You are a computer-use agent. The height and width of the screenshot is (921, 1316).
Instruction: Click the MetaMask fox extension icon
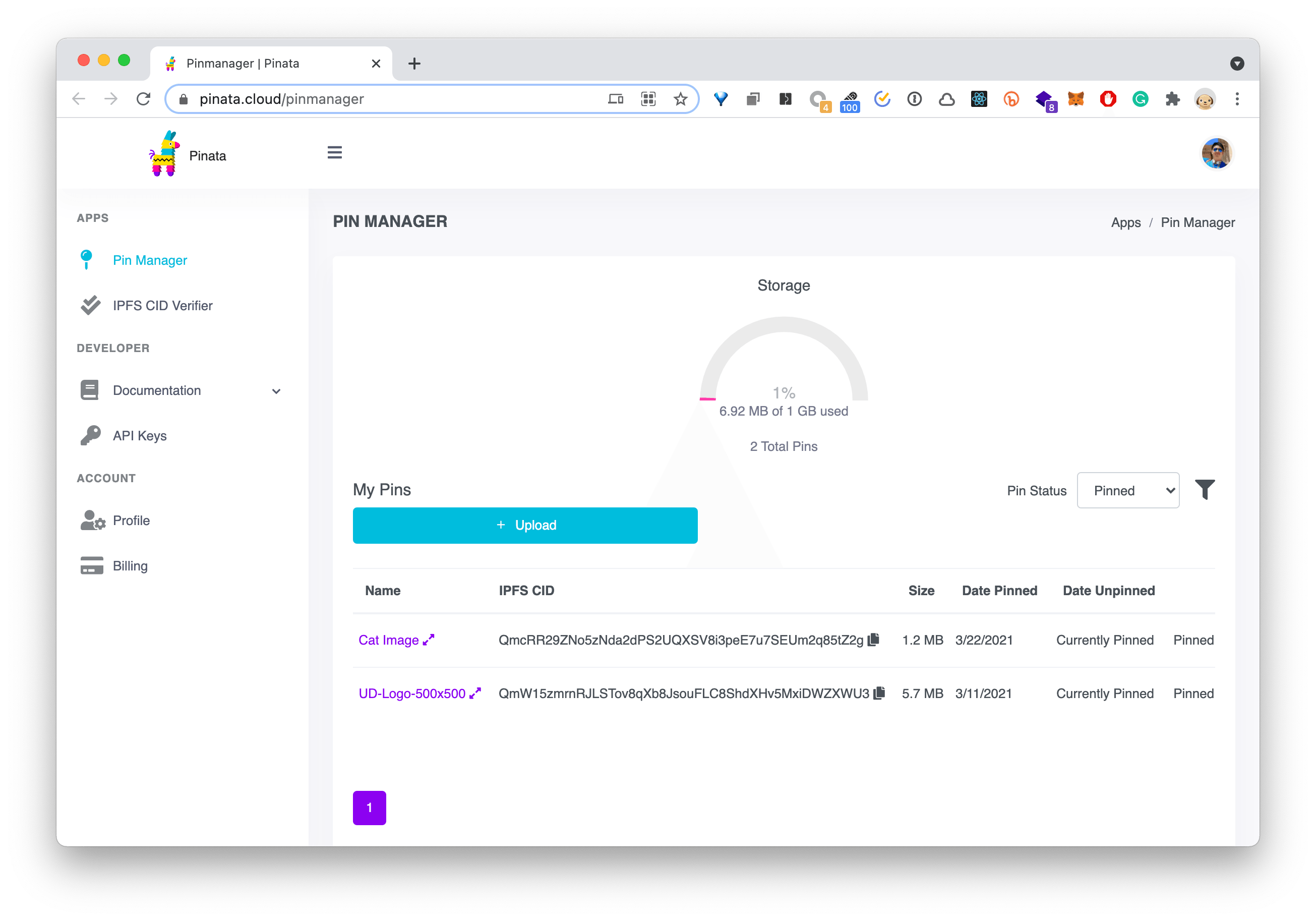(x=1076, y=99)
